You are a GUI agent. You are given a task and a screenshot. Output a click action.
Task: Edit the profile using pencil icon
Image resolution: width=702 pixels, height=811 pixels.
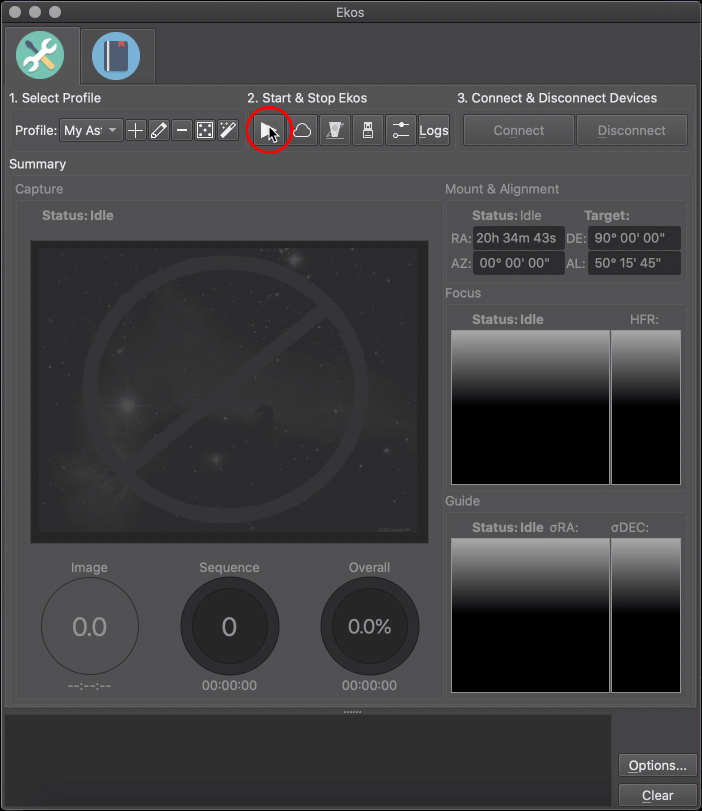[x=158, y=131]
